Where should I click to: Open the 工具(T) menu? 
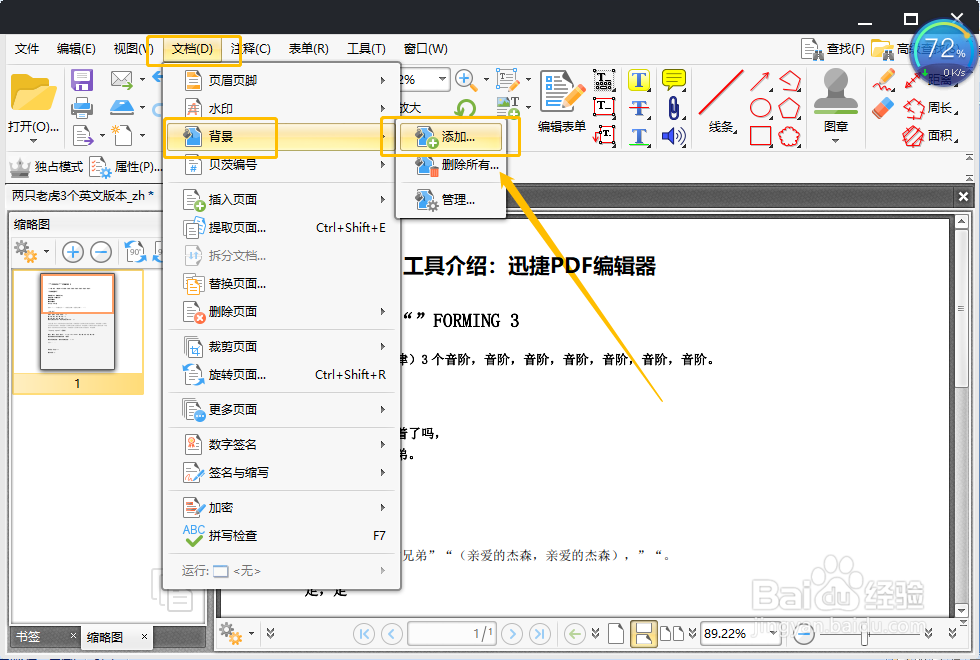tap(366, 49)
